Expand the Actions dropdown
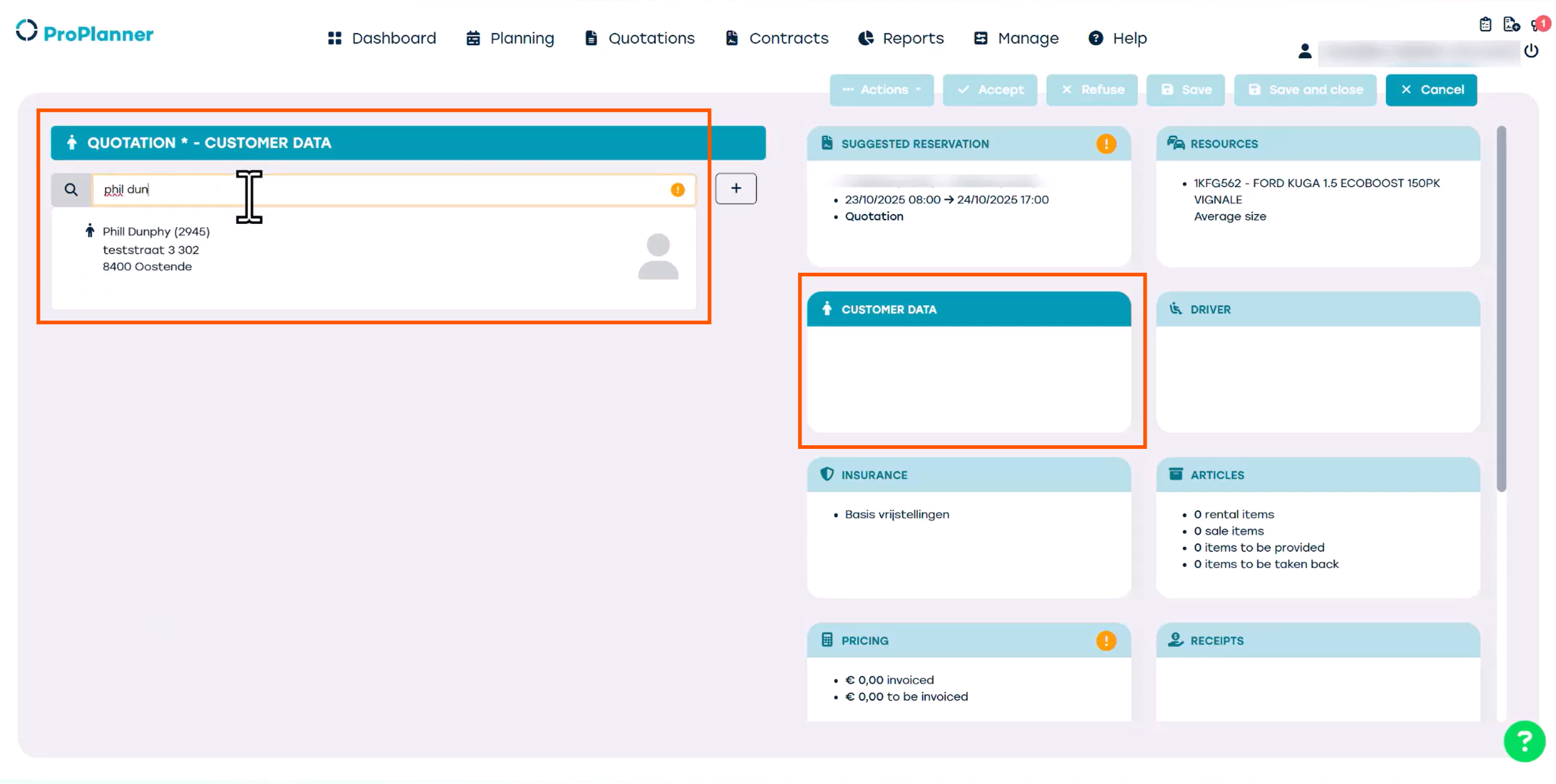The image size is (1556, 784). point(882,90)
